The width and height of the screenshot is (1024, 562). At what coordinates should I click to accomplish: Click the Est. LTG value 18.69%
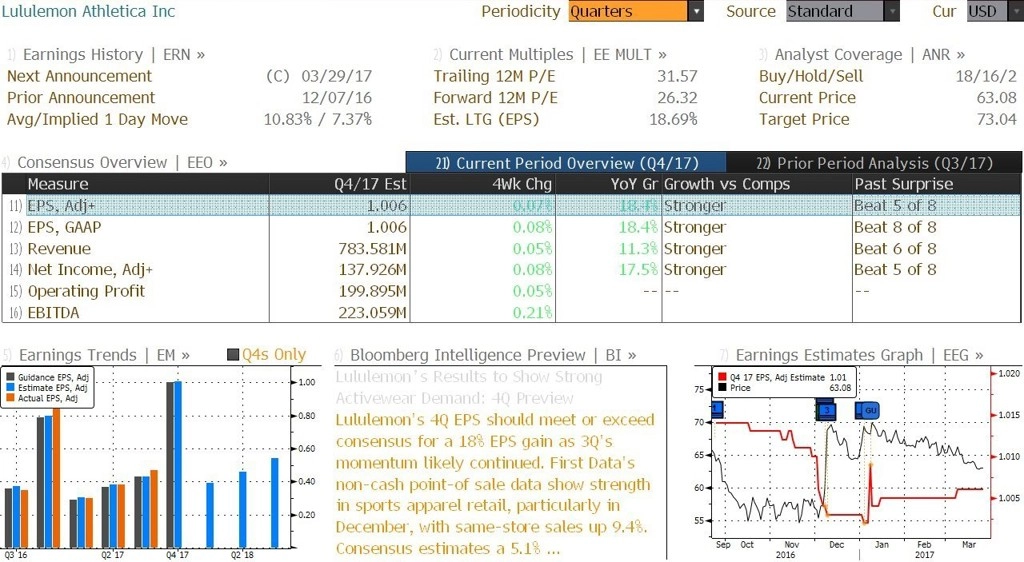click(x=673, y=119)
